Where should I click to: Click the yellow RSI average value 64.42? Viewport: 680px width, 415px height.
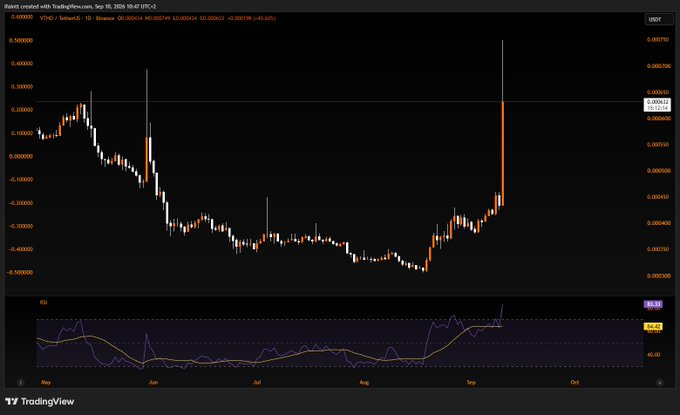tap(653, 326)
